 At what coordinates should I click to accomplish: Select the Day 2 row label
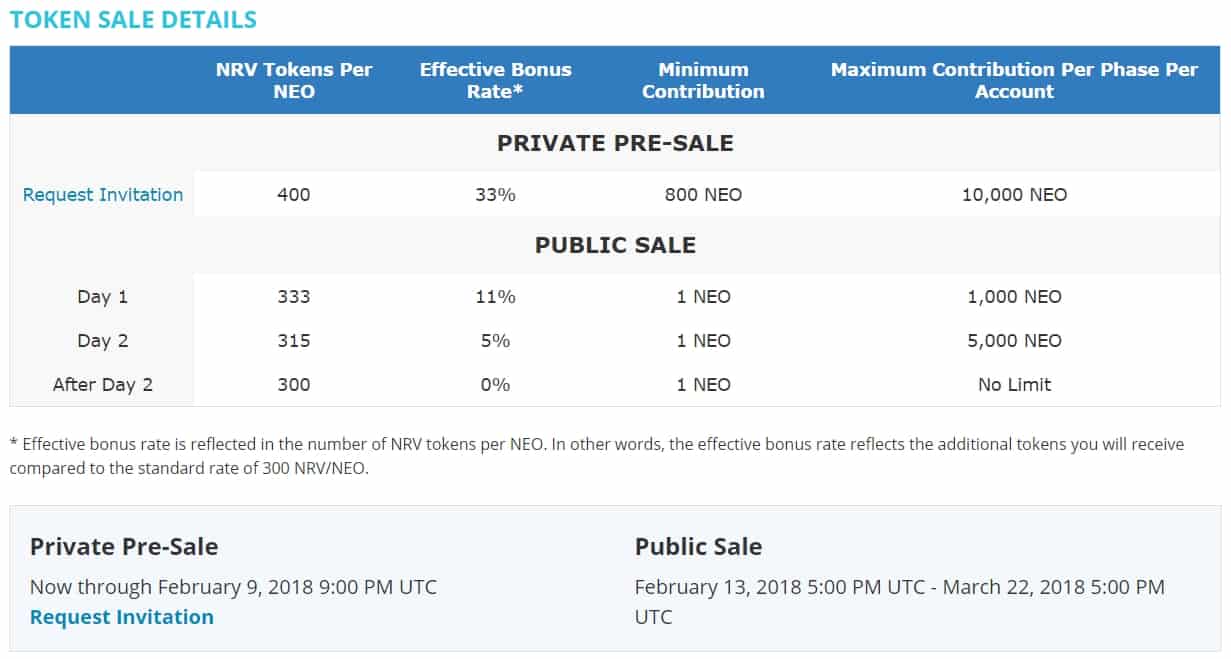click(103, 341)
